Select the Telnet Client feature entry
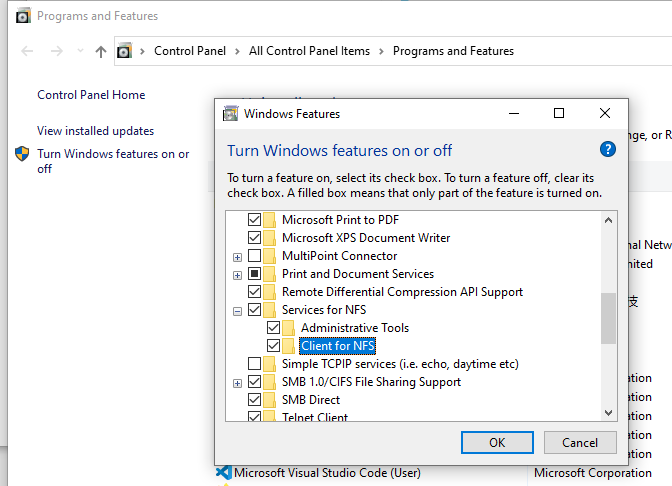Image resolution: width=672 pixels, height=486 pixels. 315,416
